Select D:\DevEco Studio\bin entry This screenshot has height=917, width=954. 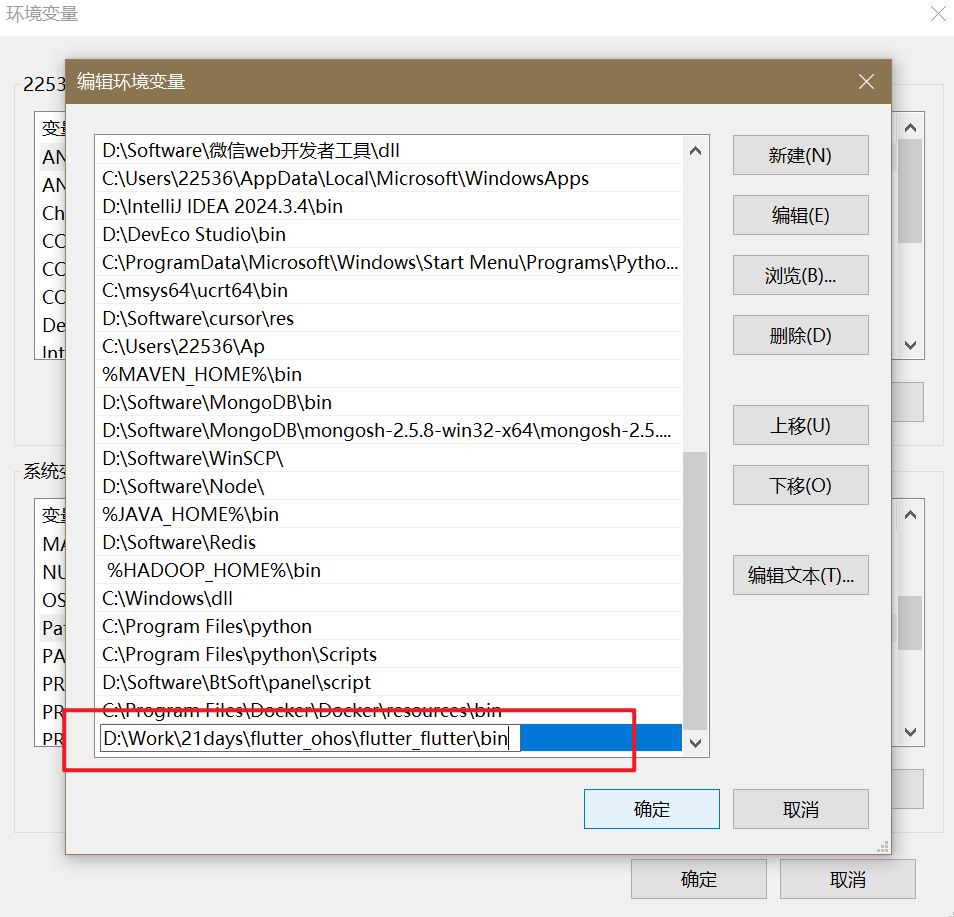click(x=389, y=234)
